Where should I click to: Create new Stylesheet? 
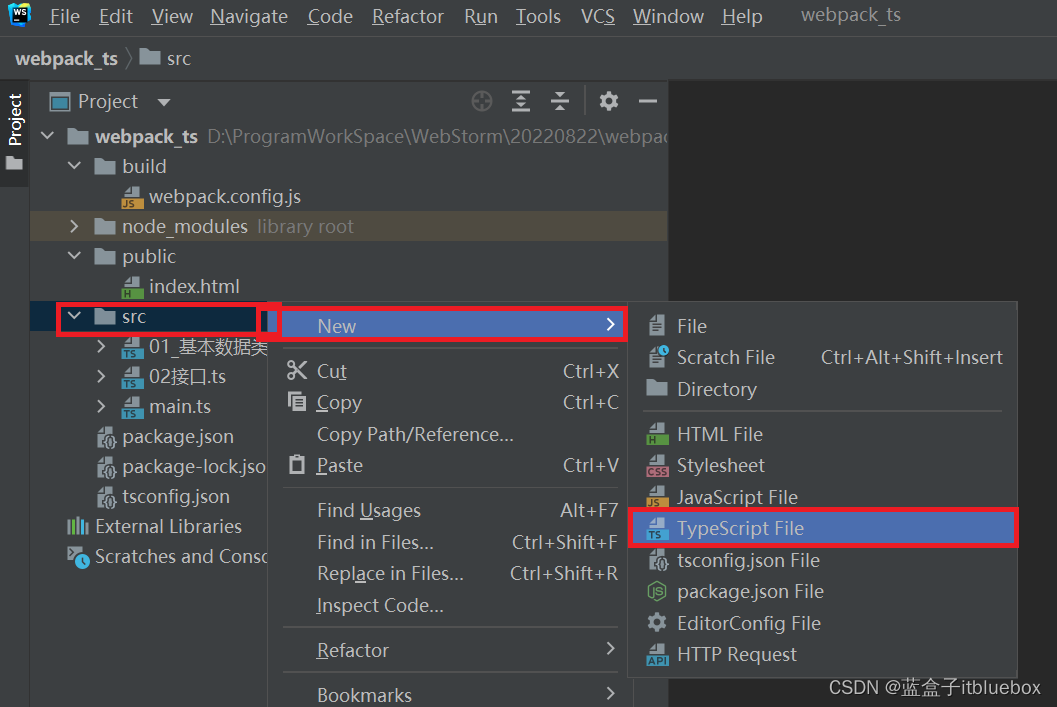822,466
